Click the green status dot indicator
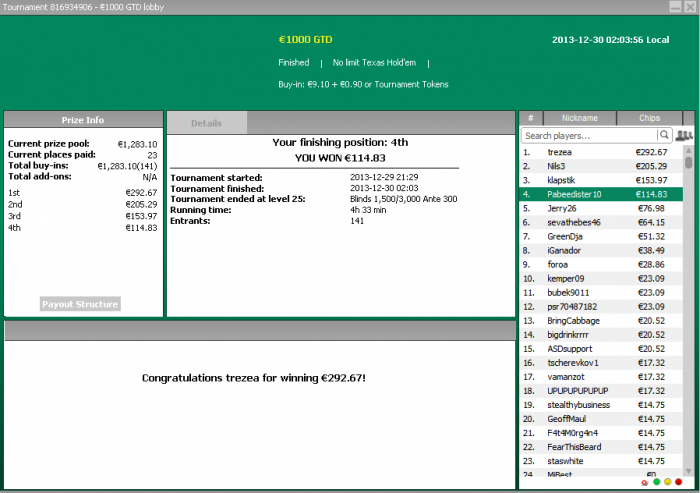 pyautogui.click(x=655, y=482)
